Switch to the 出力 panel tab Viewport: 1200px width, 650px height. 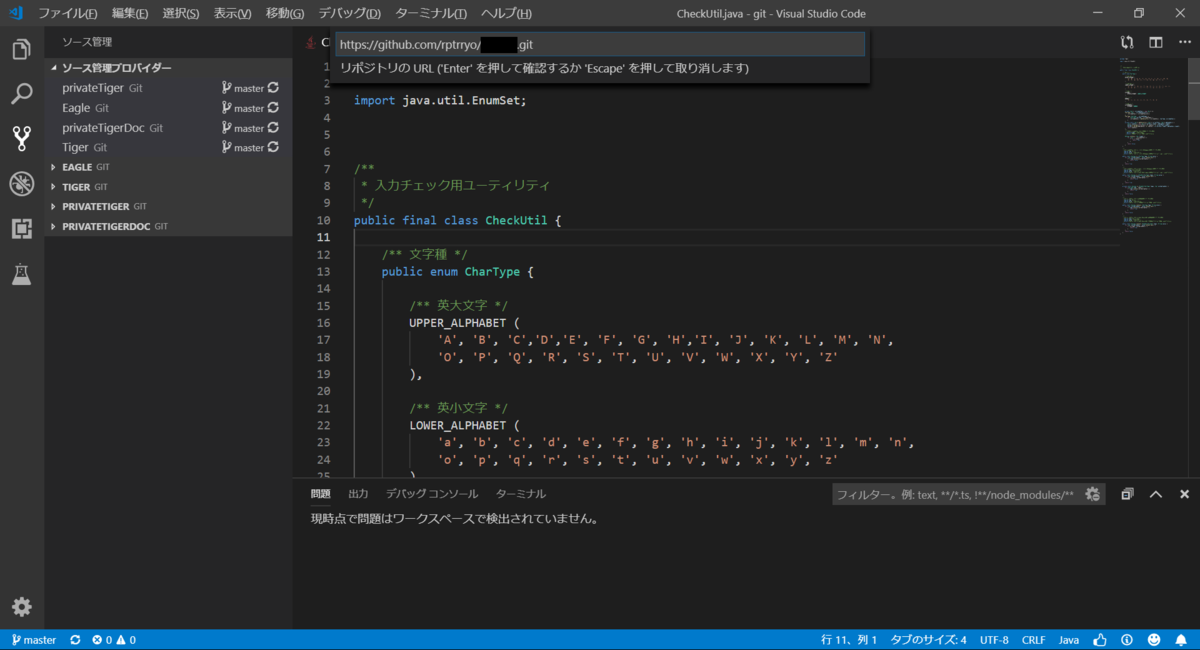click(358, 494)
